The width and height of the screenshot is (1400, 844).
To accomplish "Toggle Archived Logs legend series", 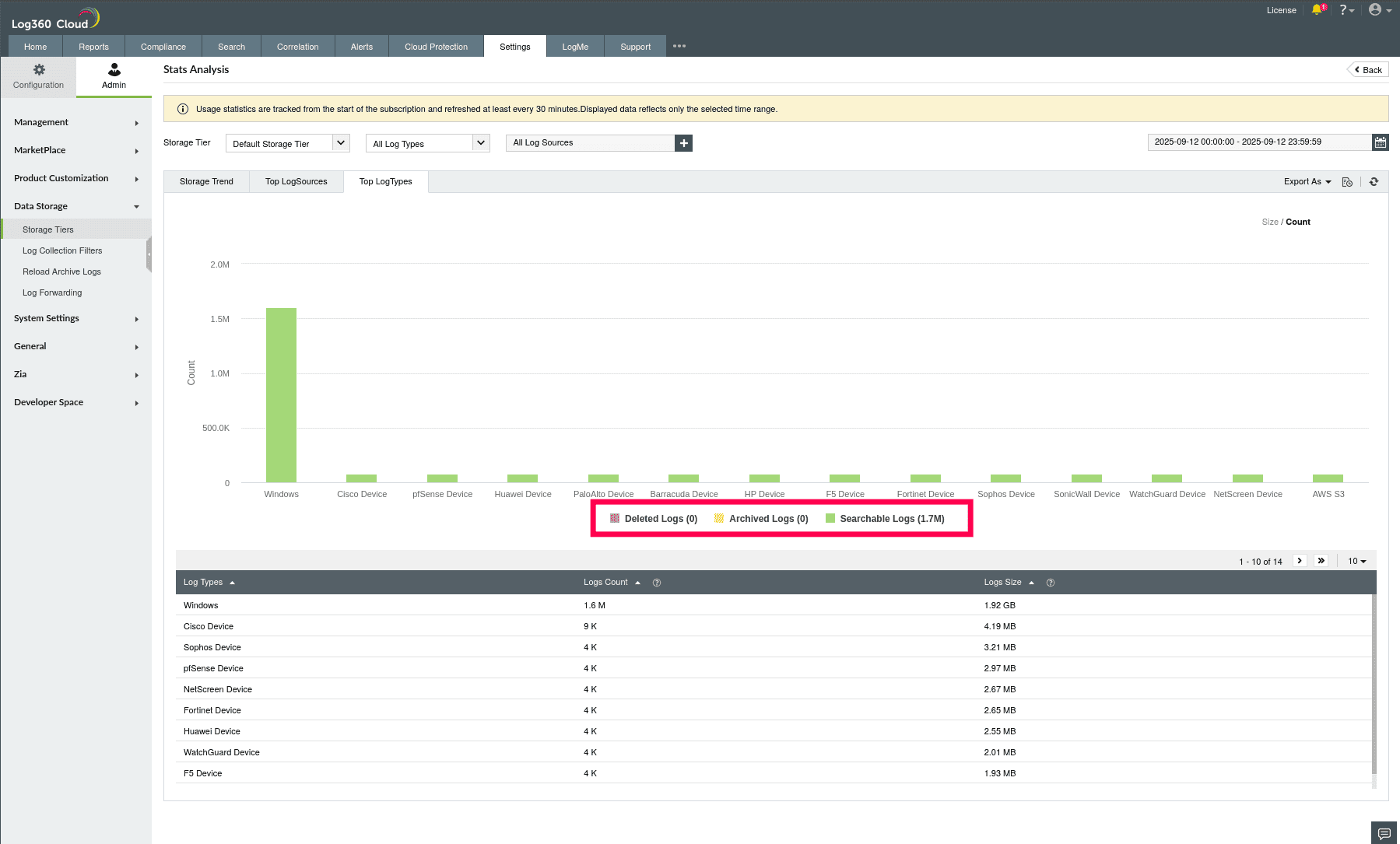I will (x=761, y=519).
